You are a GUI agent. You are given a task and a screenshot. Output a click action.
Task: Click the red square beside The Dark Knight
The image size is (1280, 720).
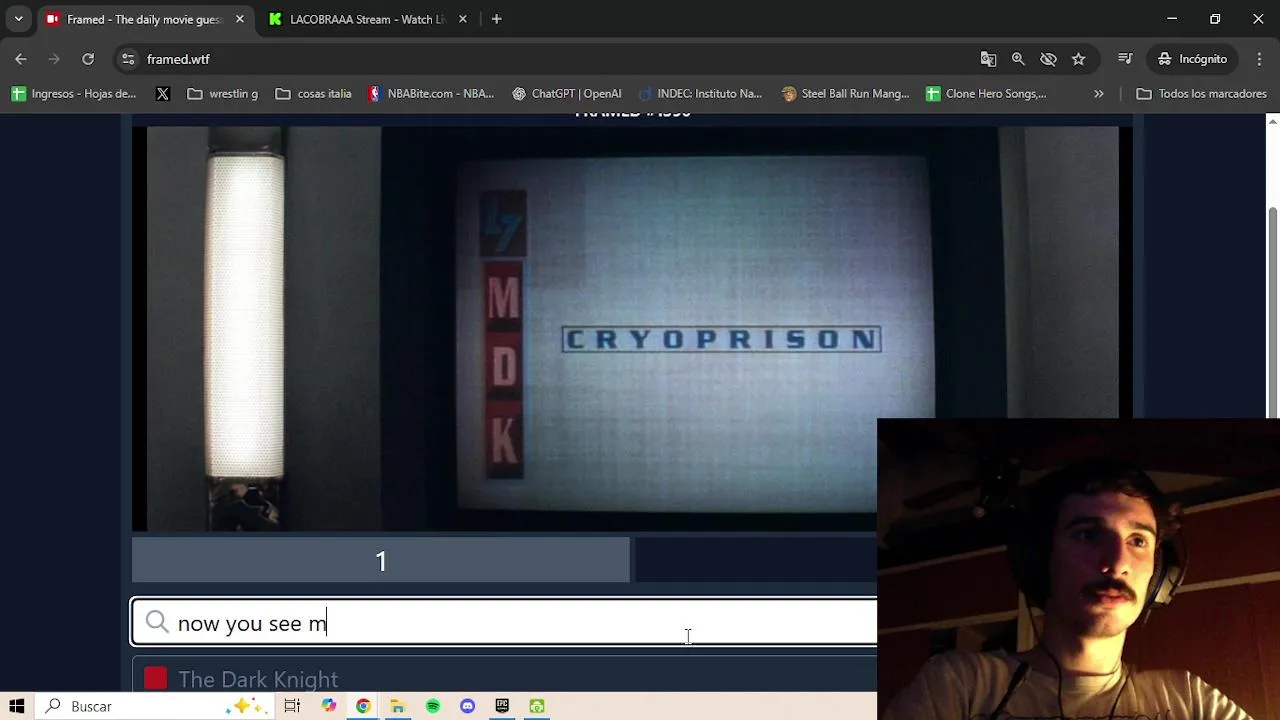[155, 679]
